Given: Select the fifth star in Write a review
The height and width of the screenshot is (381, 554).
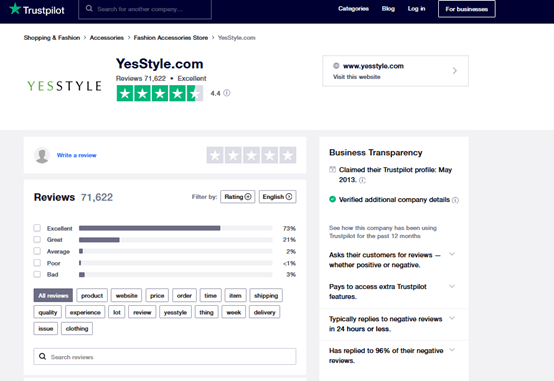Looking at the screenshot, I should click(x=288, y=155).
